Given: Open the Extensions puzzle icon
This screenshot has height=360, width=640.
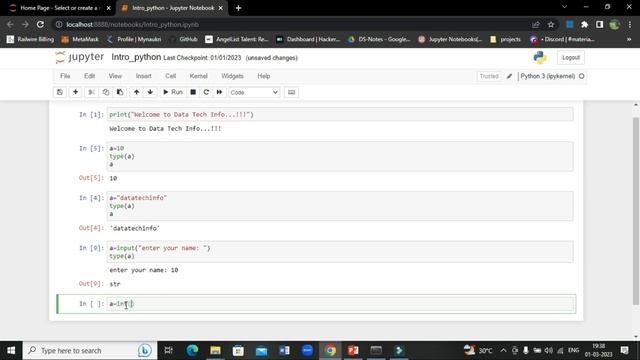Looking at the screenshot, I should click(584, 24).
